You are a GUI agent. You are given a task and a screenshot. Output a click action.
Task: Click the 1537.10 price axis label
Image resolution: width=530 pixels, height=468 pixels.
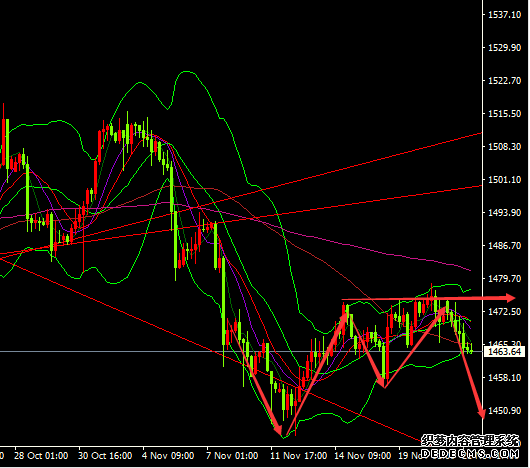(x=505, y=15)
